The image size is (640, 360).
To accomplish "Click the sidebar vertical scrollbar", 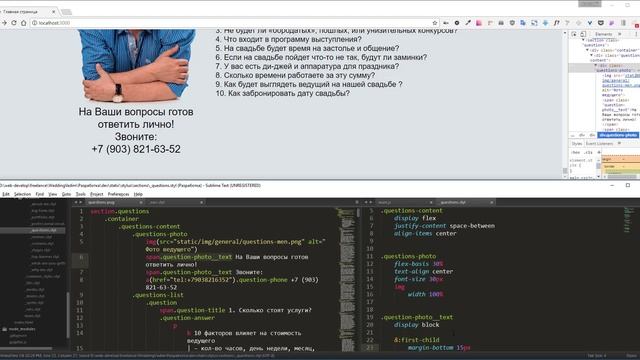I will point(68,314).
